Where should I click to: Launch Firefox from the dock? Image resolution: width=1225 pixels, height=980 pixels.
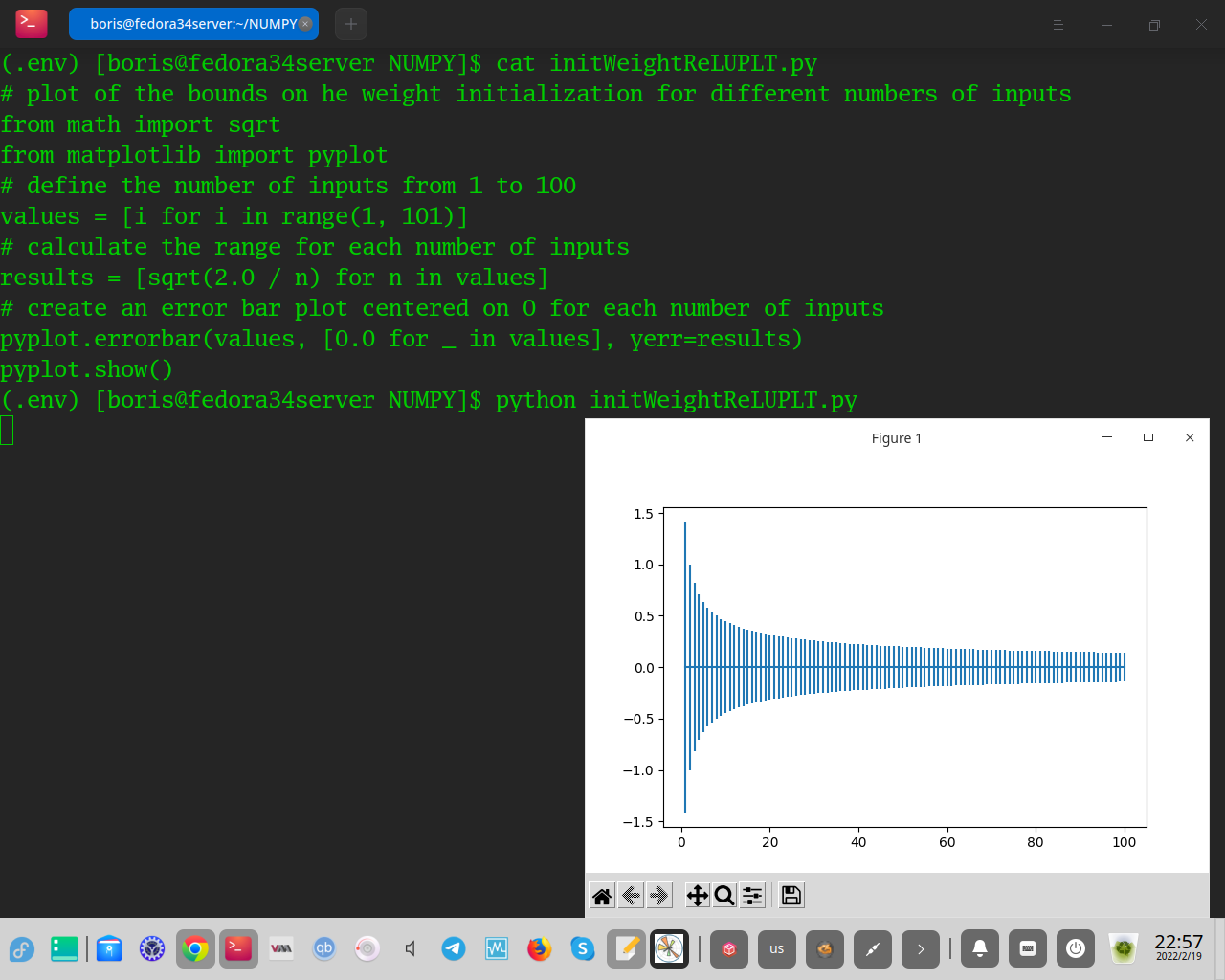(540, 949)
